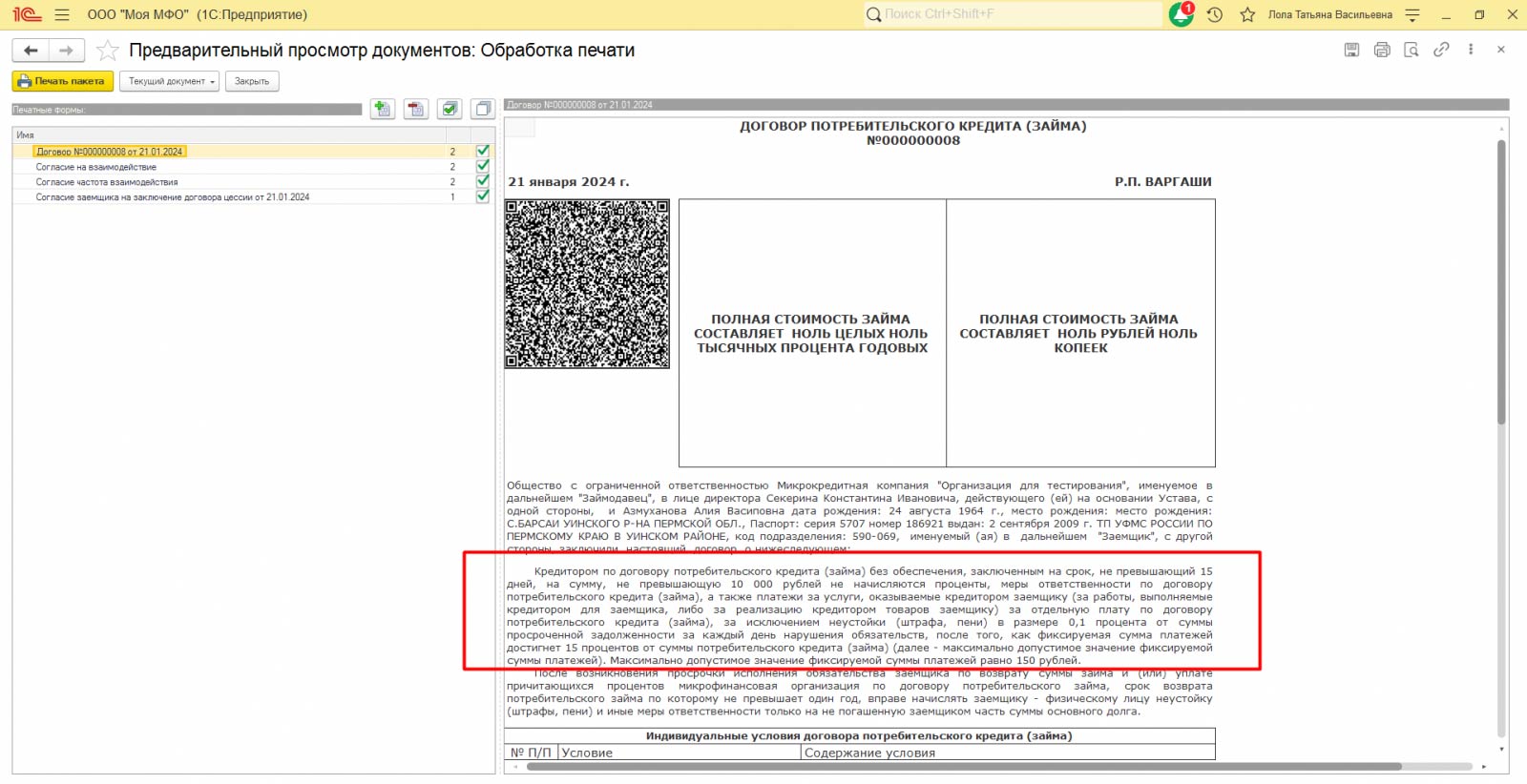Click the vertical scrollbar of document preview
The width and height of the screenshot is (1527, 784).
1501,282
